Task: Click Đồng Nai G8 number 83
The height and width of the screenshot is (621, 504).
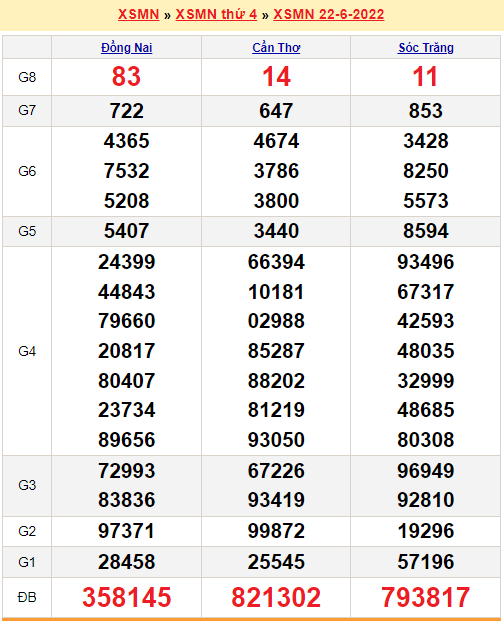Action: point(126,76)
